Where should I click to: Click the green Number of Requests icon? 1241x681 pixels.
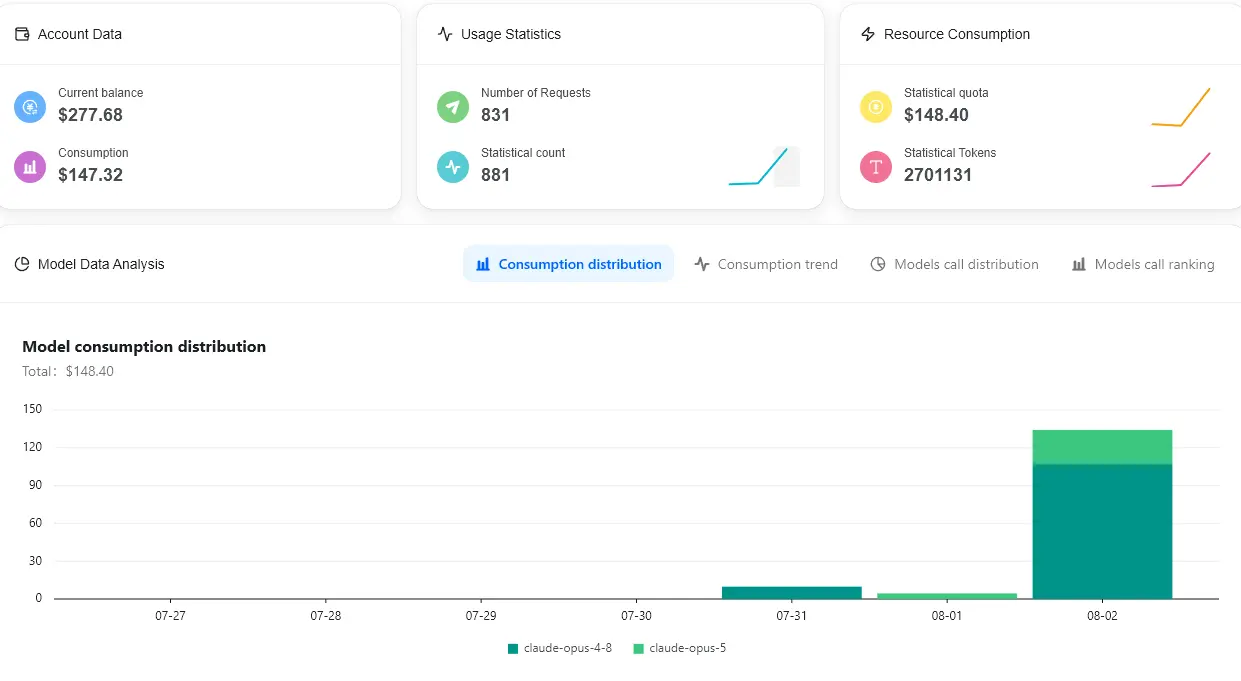tap(453, 107)
